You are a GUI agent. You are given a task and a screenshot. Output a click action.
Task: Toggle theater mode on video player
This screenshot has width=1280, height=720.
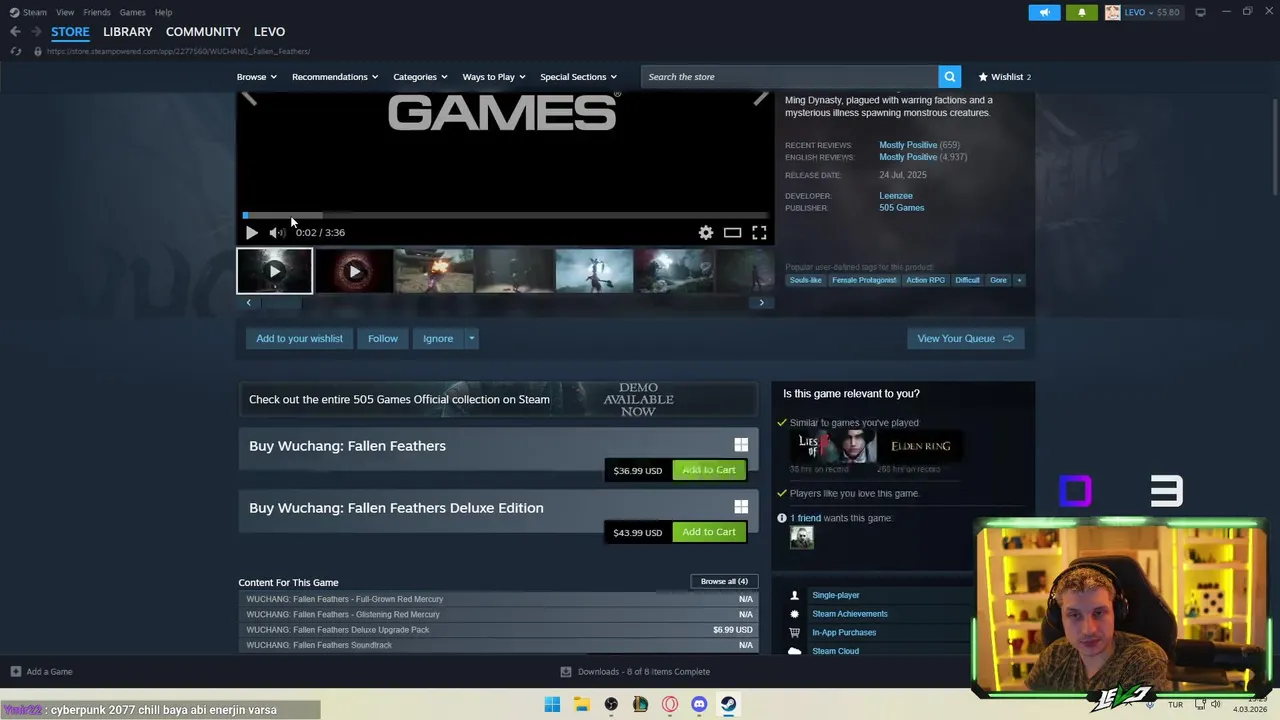[x=732, y=232]
